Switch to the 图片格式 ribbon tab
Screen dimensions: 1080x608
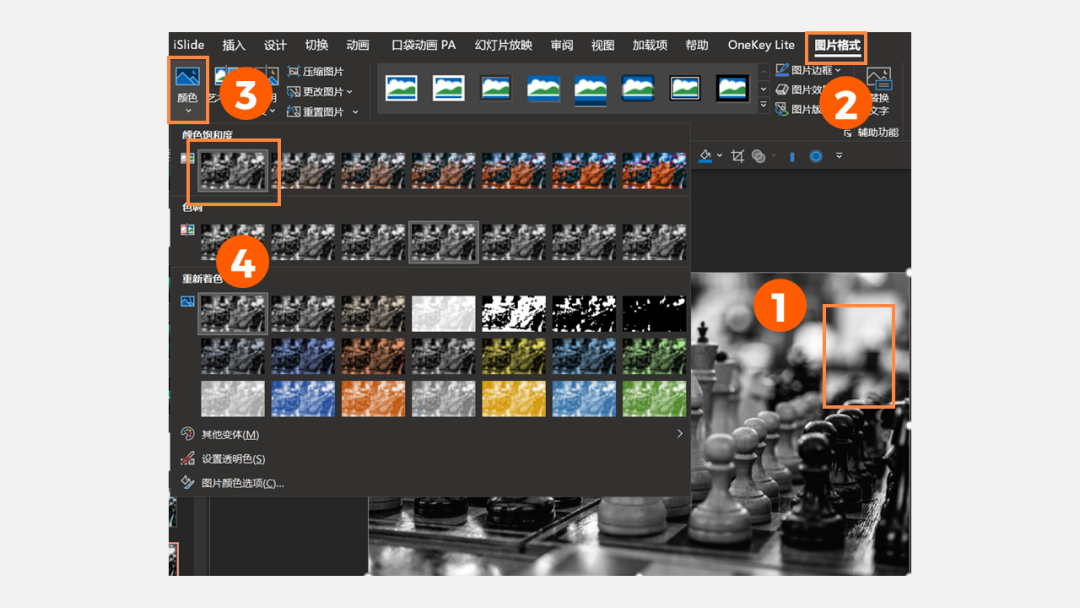837,45
